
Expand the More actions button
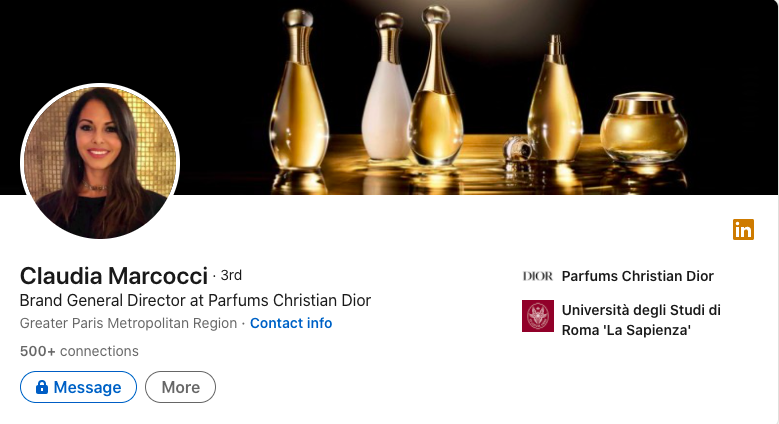[180, 387]
